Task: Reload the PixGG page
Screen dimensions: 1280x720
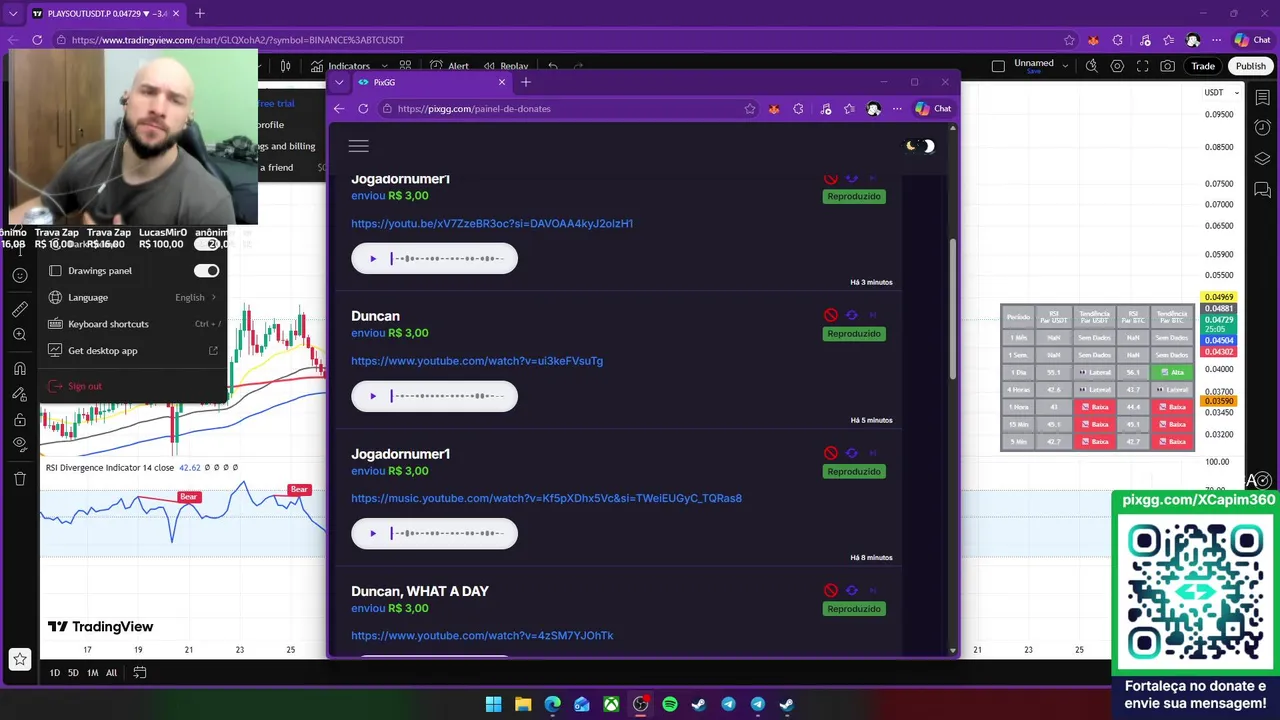Action: (x=363, y=109)
